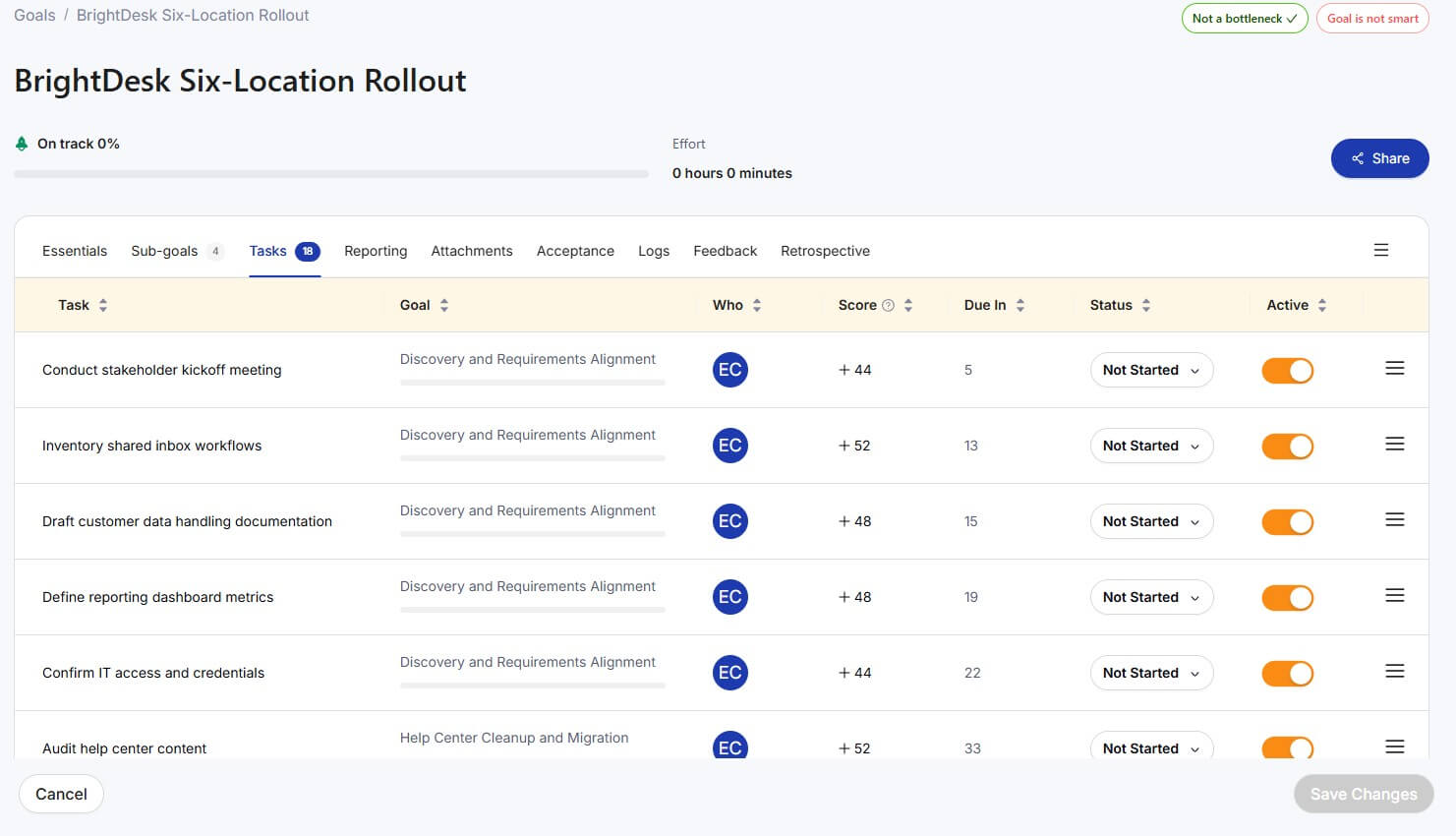Click EC avatar in Inventory shared inbox row
The image size is (1456, 836).
[729, 446]
